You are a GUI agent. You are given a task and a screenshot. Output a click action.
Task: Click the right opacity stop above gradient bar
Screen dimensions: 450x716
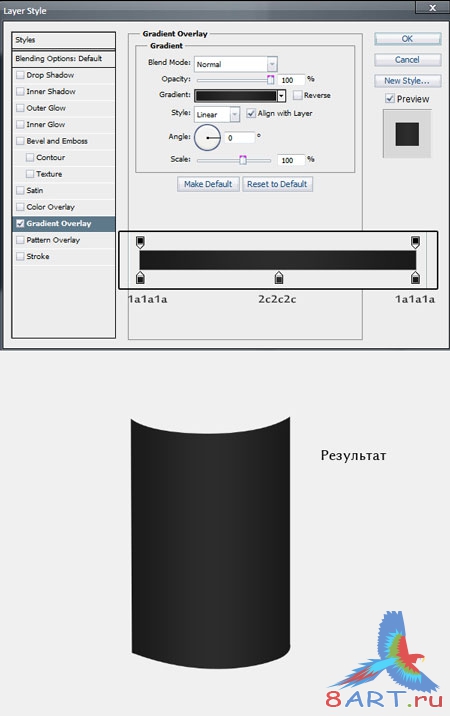point(415,242)
